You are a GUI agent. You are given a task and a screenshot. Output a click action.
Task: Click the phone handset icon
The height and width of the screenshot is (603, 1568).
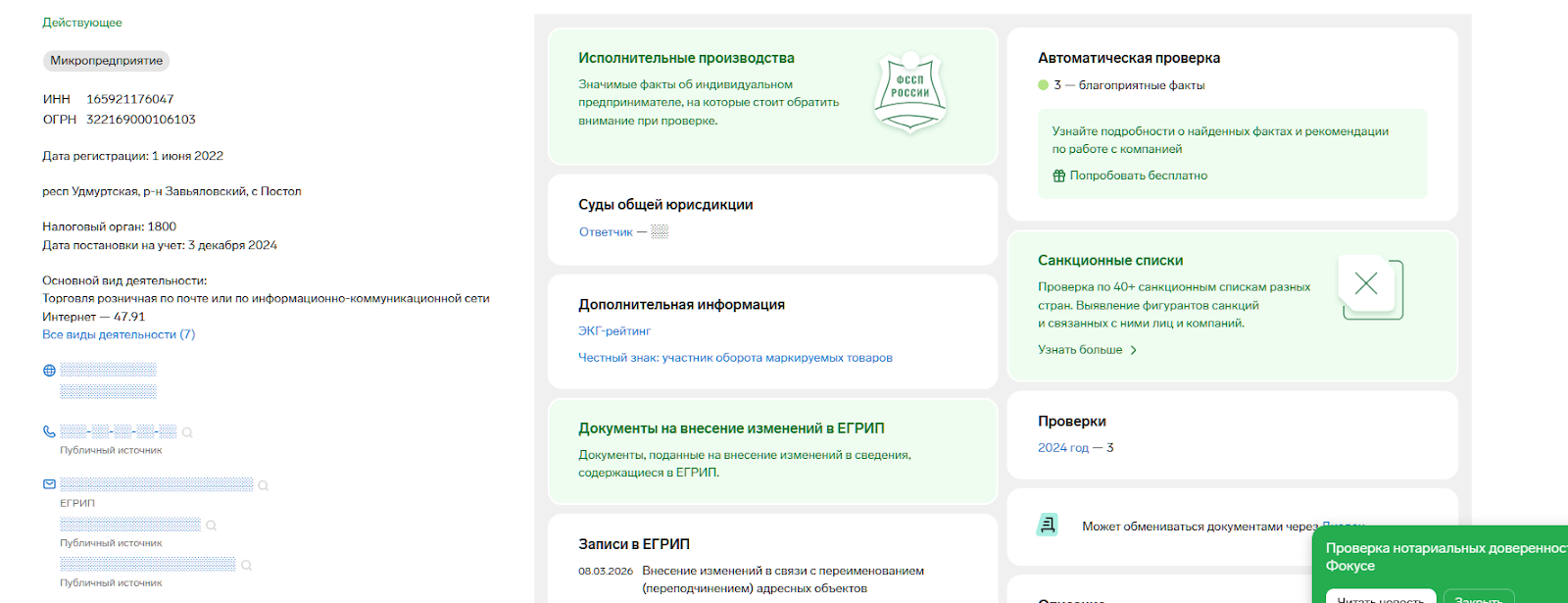pos(49,431)
